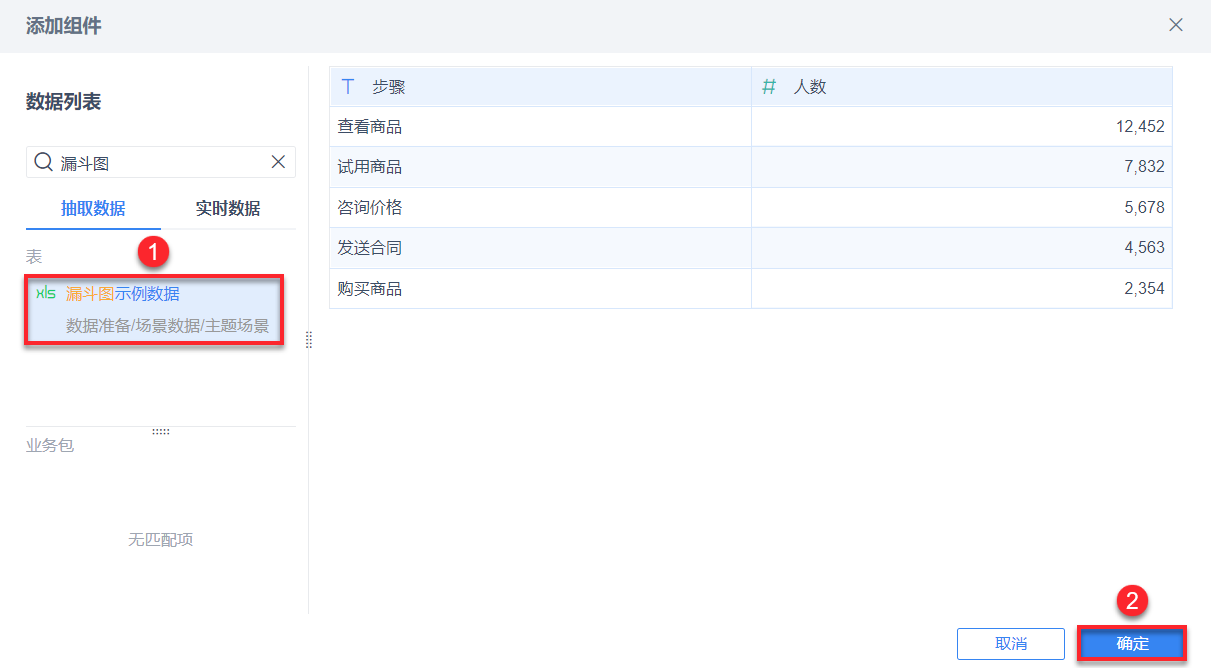Select the 试用商品 cell

(540, 167)
